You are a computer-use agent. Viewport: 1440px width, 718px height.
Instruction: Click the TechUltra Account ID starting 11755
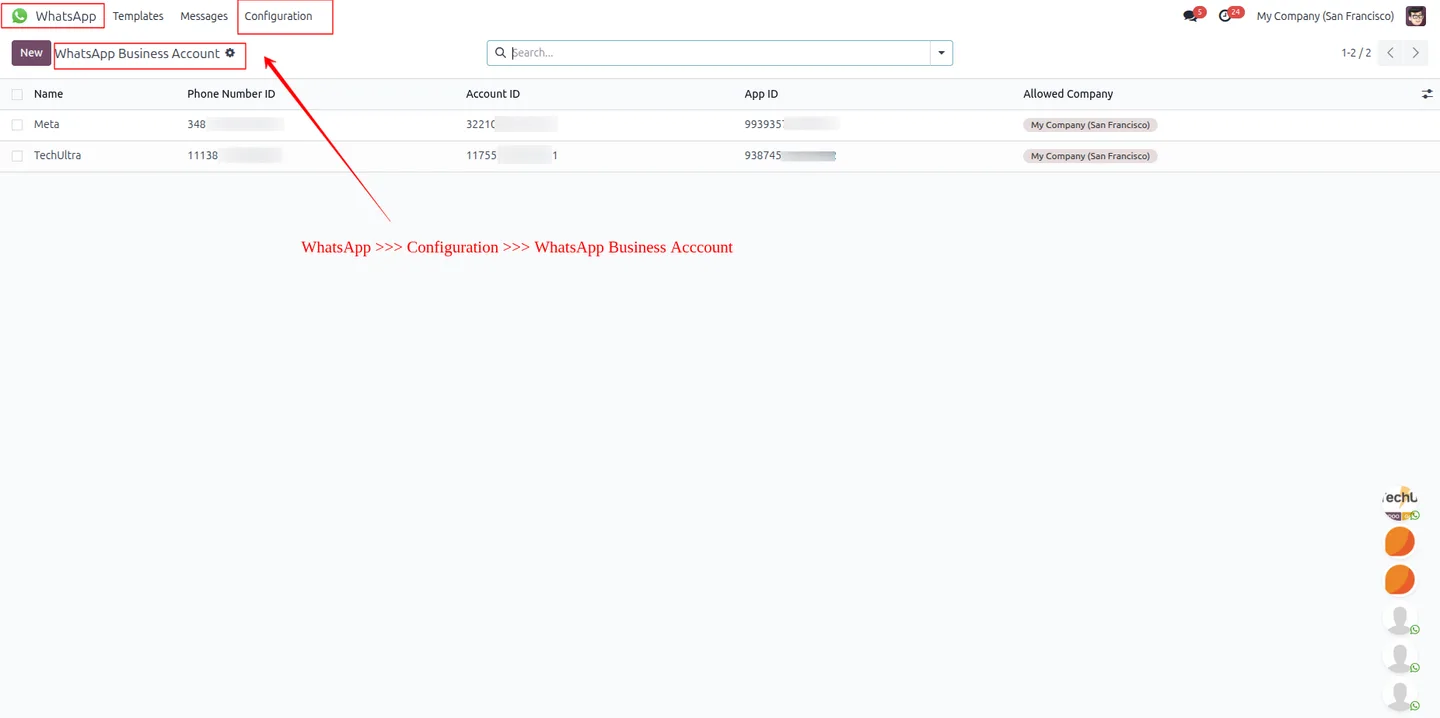[512, 156]
